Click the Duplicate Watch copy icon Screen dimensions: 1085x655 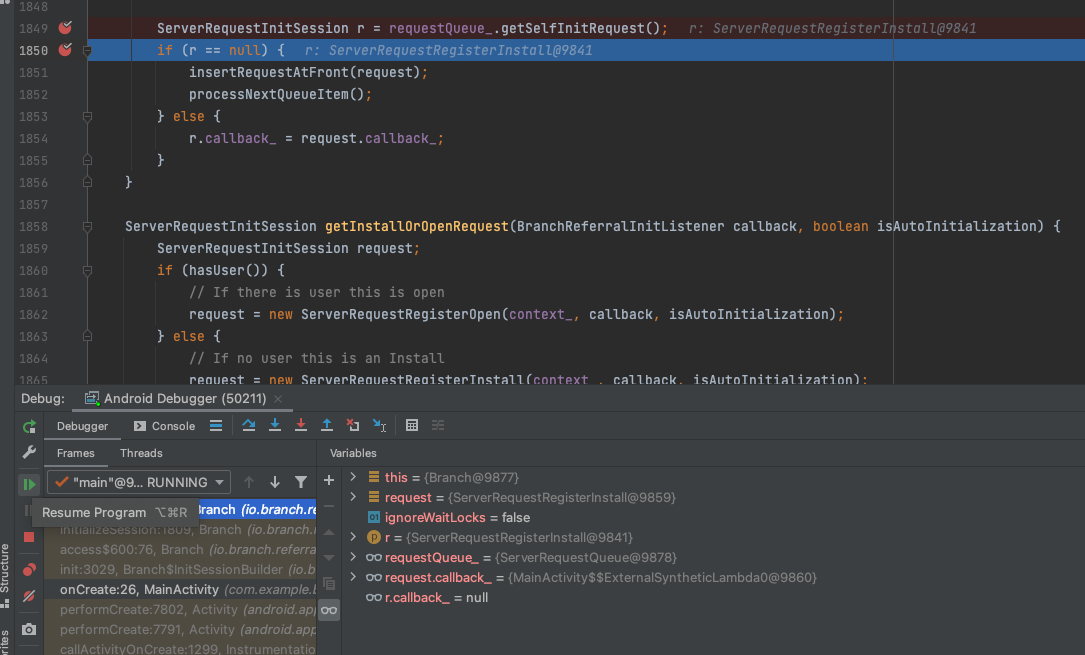tap(329, 583)
